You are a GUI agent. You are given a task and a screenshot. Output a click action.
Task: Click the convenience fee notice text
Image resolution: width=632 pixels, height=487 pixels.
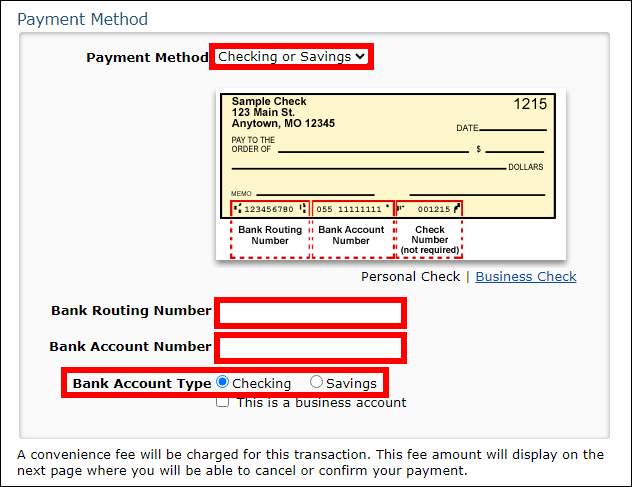point(310,462)
